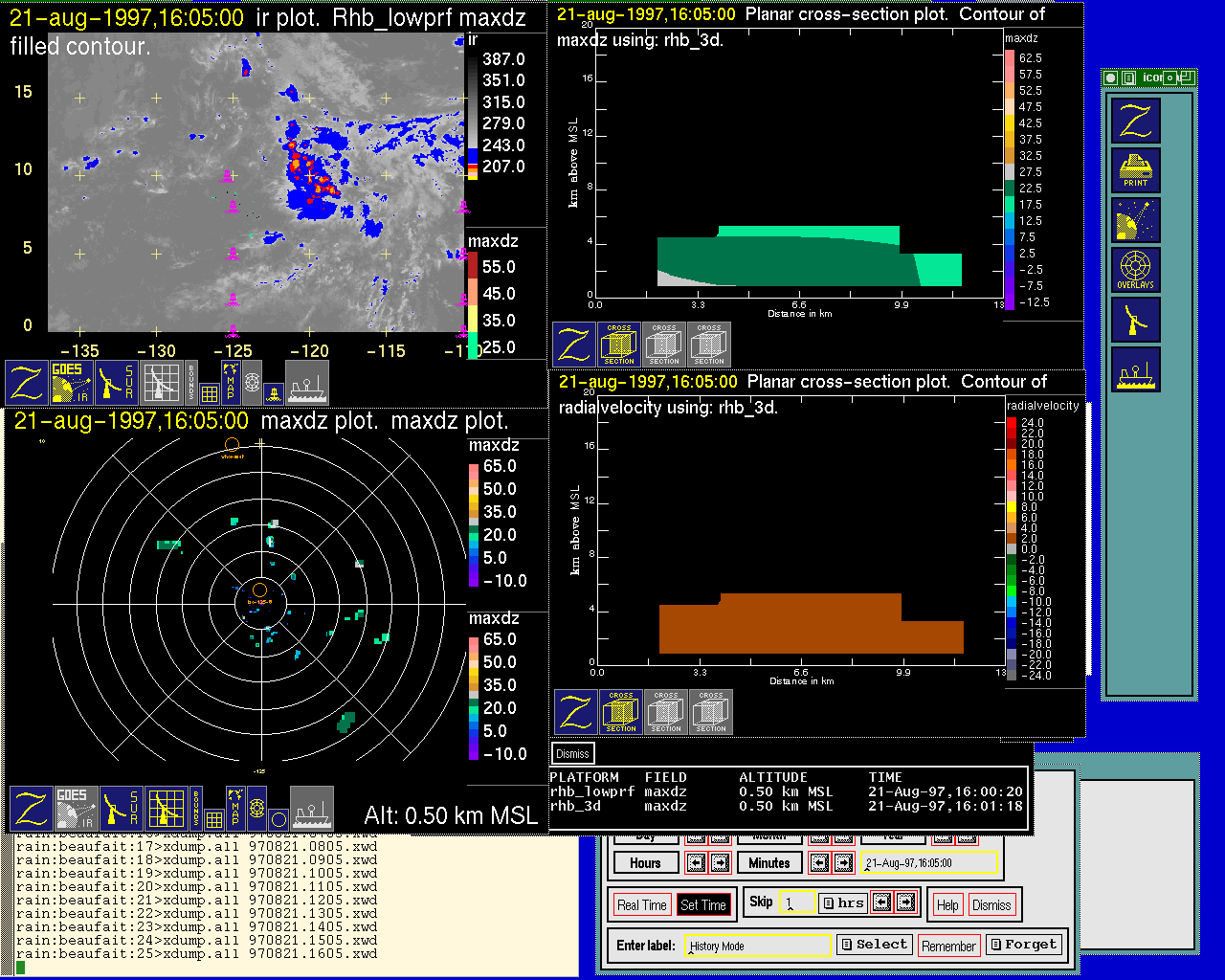Select the ship icon in the icon bar

point(1136,369)
